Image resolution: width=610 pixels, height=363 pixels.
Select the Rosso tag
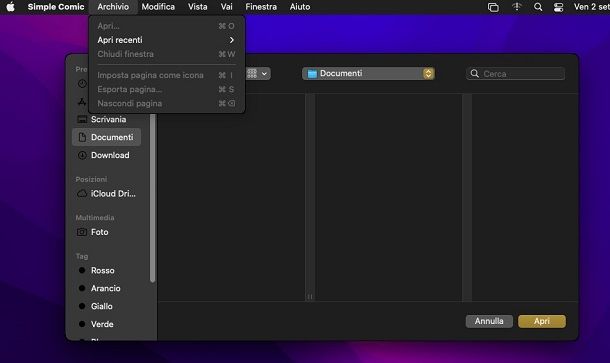[102, 270]
